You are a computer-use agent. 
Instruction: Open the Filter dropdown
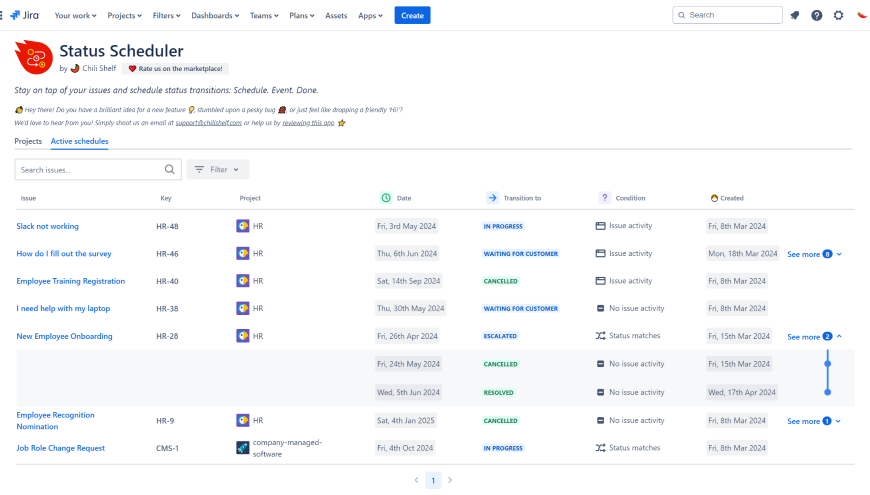coord(217,170)
